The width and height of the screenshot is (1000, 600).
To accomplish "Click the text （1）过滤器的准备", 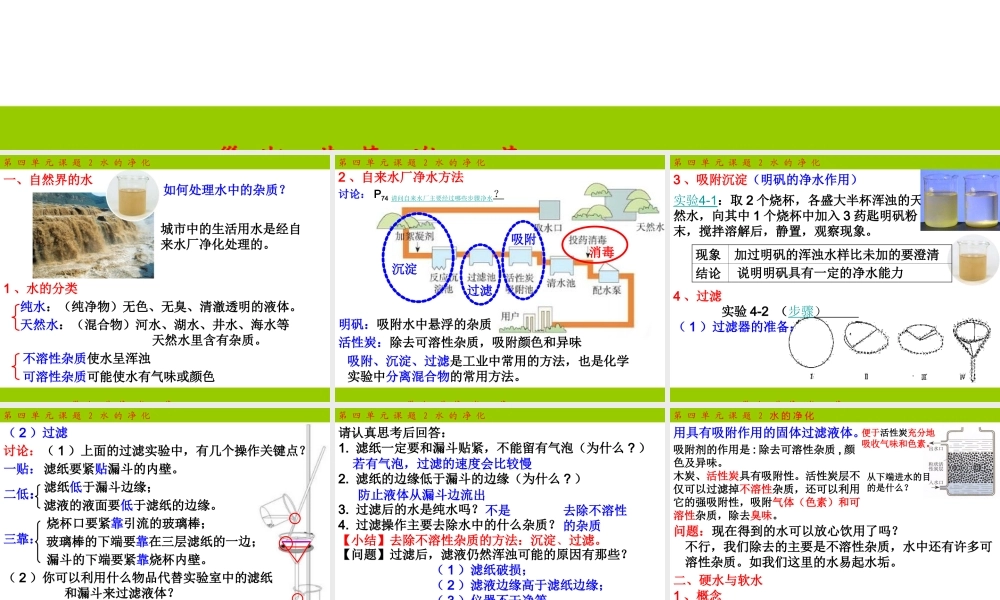I will pos(733,326).
